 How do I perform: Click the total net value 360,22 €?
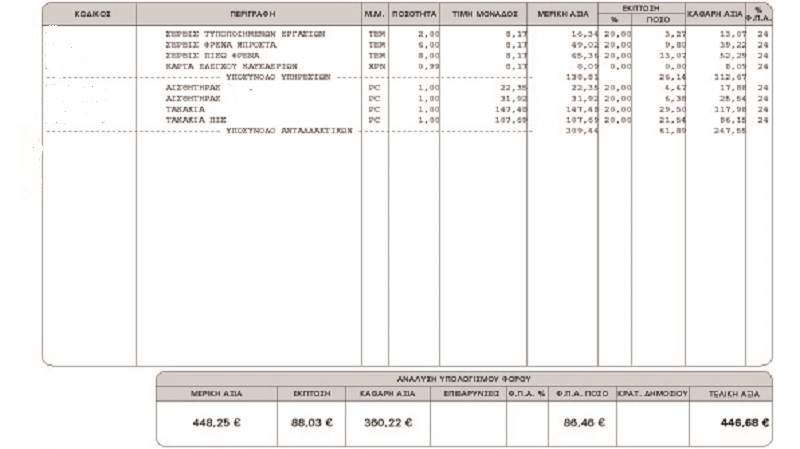point(388,422)
